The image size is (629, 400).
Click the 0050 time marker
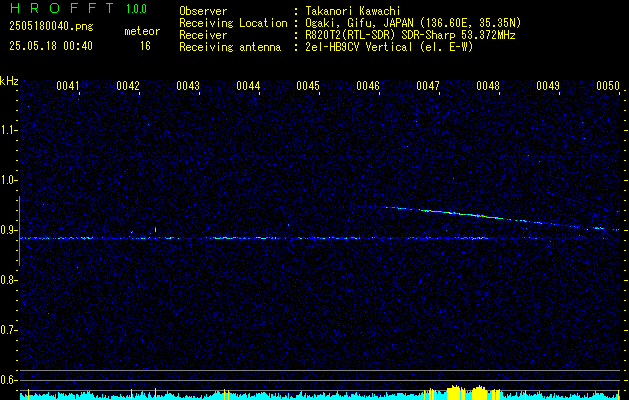608,86
